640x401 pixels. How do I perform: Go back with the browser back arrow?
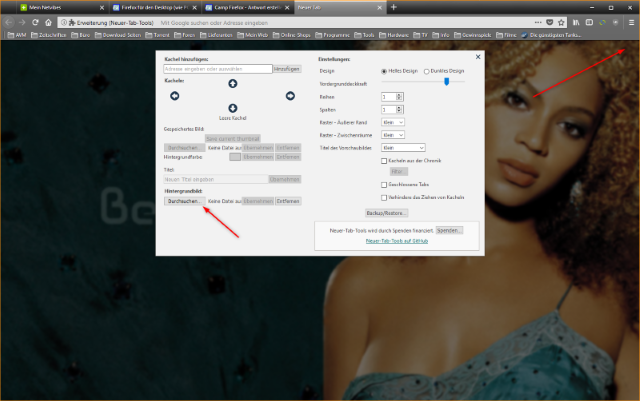[9, 22]
